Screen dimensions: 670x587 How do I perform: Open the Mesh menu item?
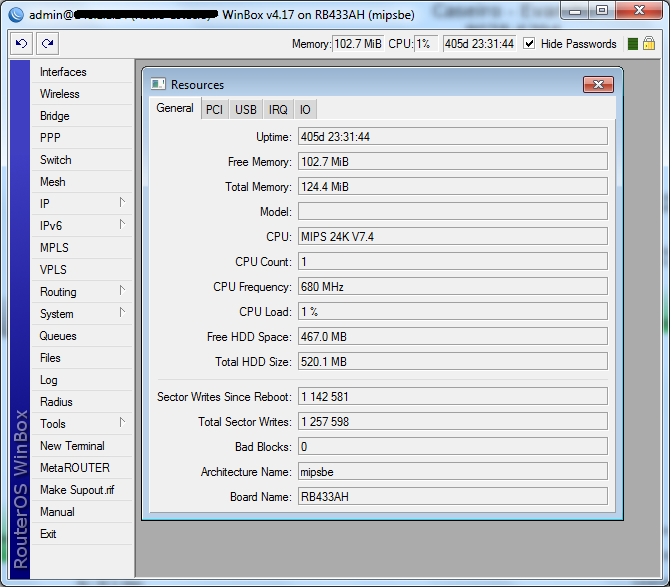[82, 182]
